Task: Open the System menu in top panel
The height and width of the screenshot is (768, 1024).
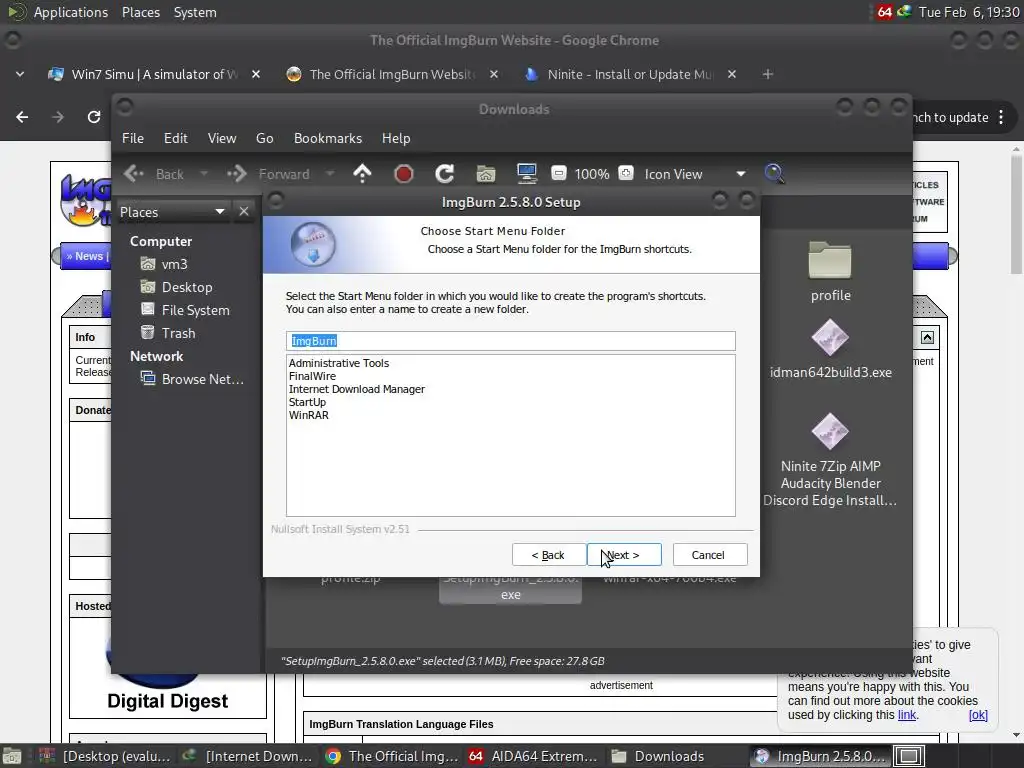Action: pyautogui.click(x=195, y=12)
